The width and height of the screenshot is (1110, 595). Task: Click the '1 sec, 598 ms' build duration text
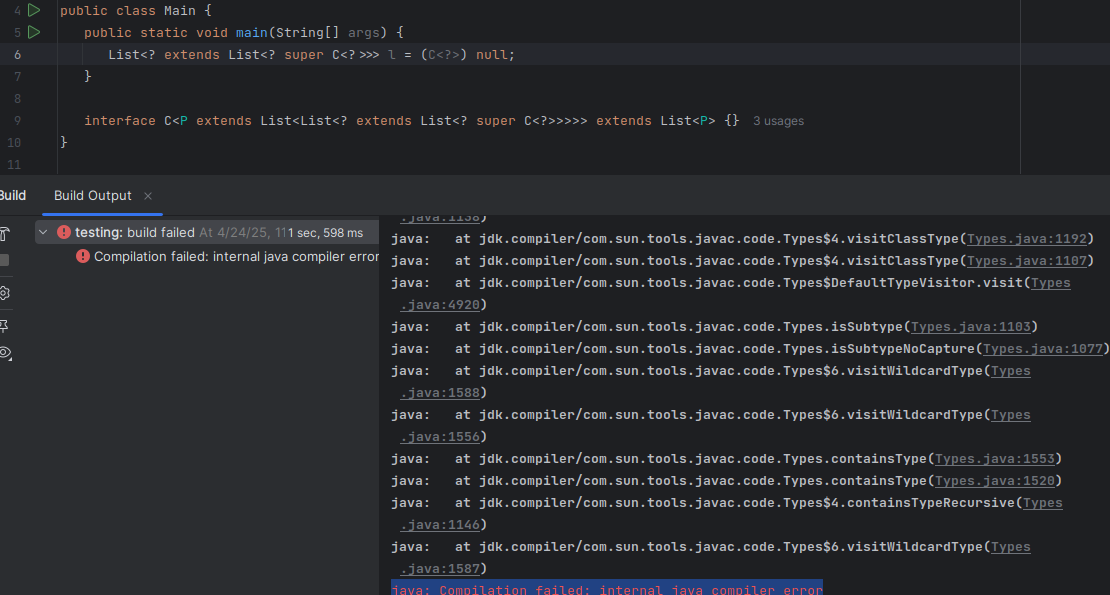click(326, 233)
